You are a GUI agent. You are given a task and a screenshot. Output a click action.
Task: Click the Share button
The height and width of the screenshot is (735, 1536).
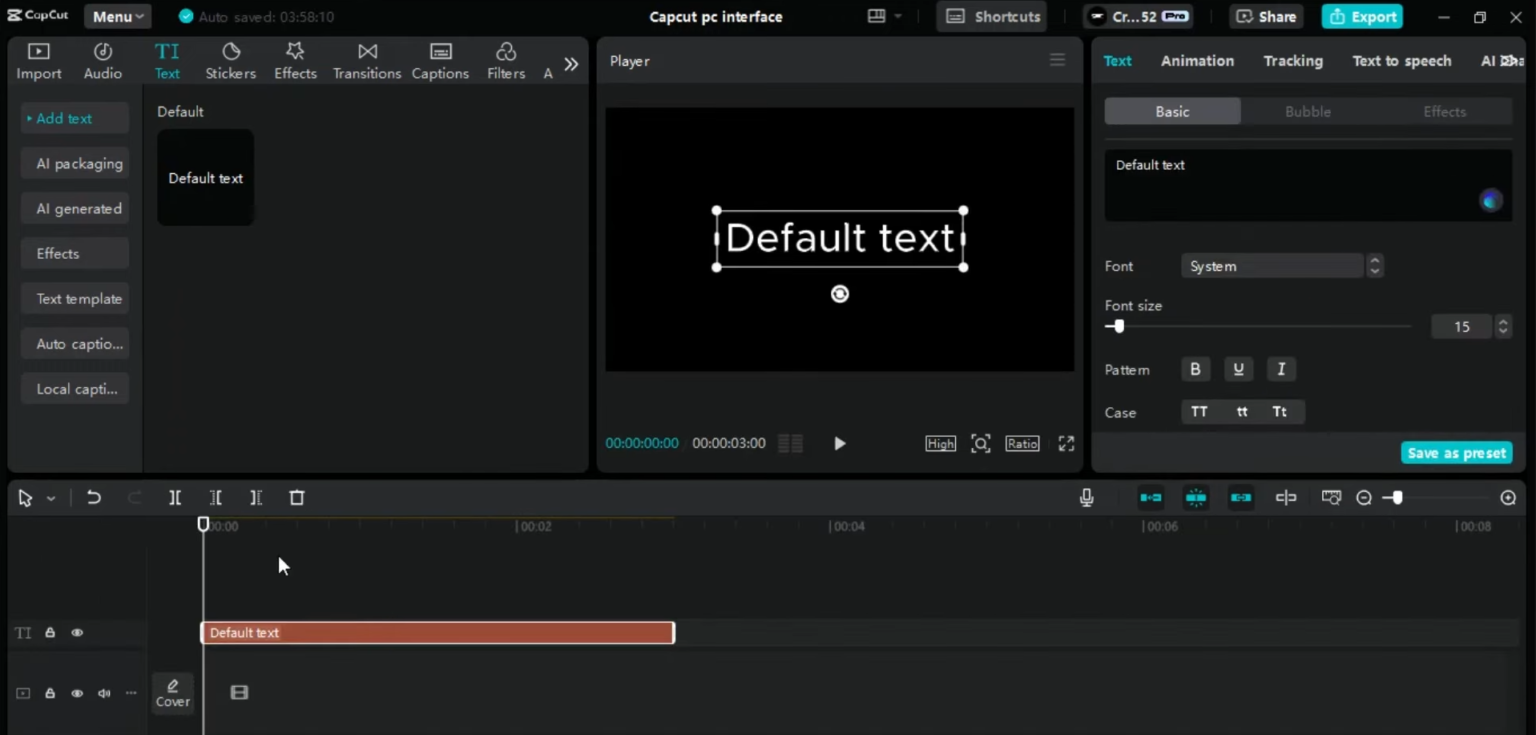[1266, 16]
